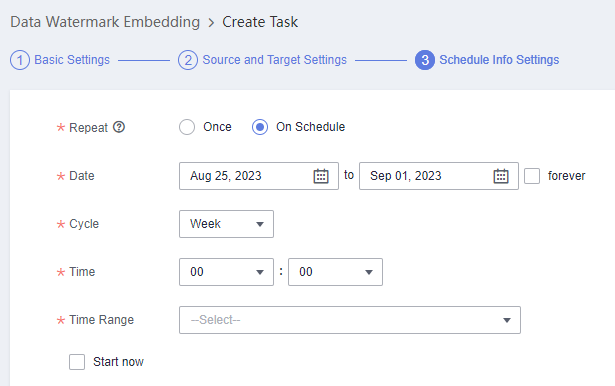The height and width of the screenshot is (386, 615).
Task: Go to Source and Target Settings step
Action: coord(275,60)
